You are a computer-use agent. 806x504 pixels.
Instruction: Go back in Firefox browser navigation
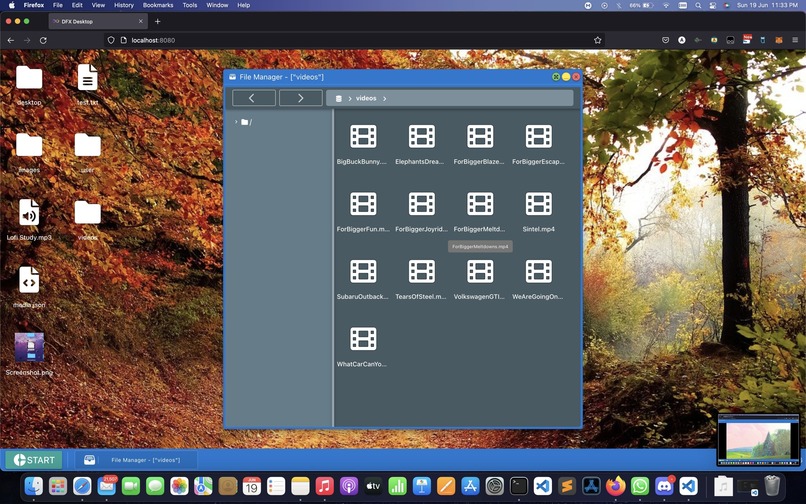coord(11,40)
